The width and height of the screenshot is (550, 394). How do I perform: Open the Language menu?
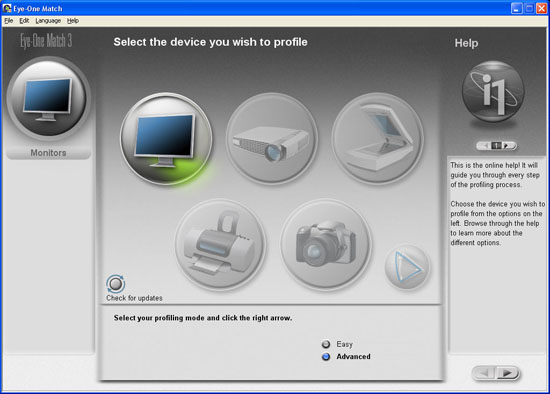click(48, 21)
